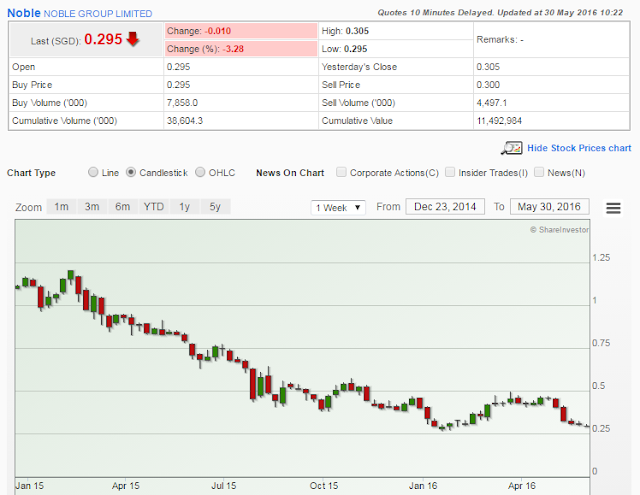Zoom chart to 1m
This screenshot has width=640, height=495.
tap(61, 207)
